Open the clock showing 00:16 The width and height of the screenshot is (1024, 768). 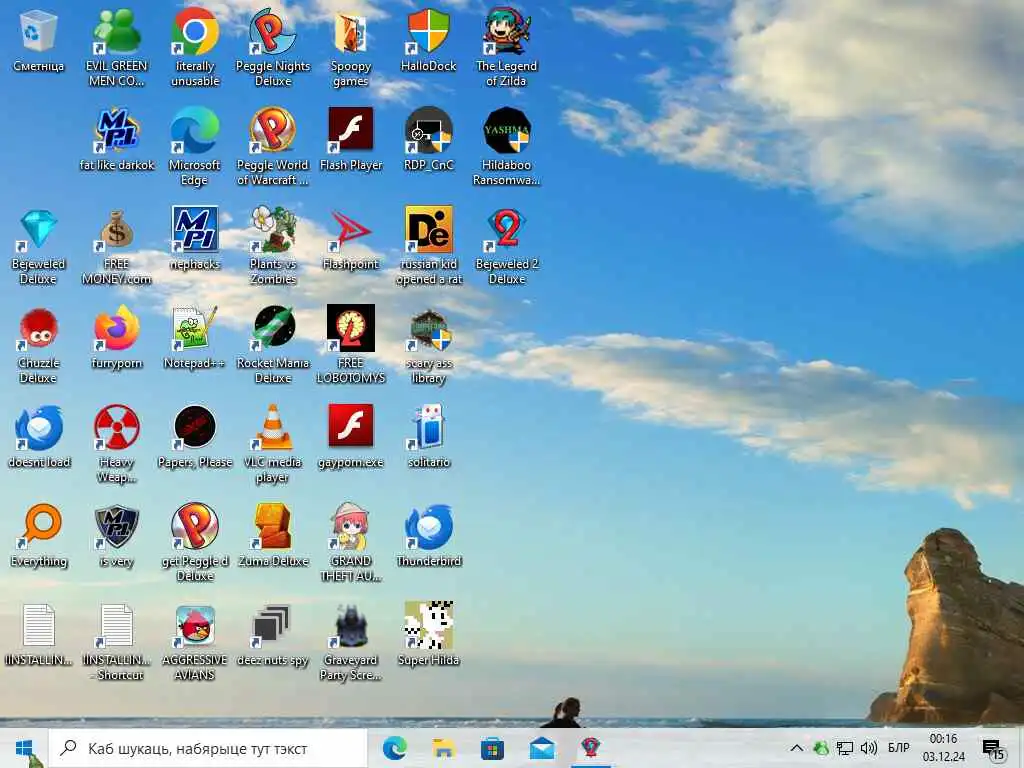click(943, 748)
